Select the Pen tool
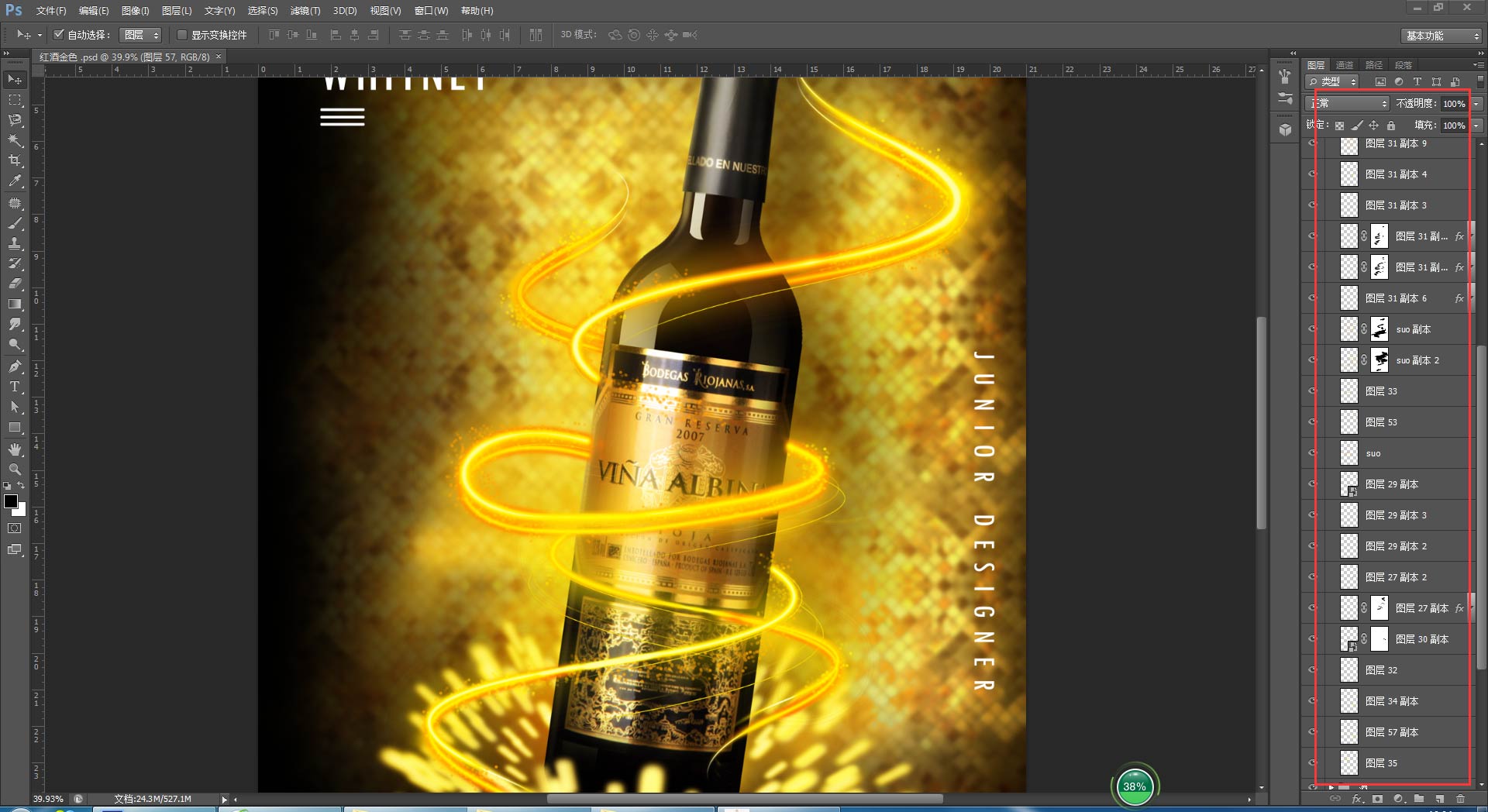The image size is (1488, 812). [15, 366]
